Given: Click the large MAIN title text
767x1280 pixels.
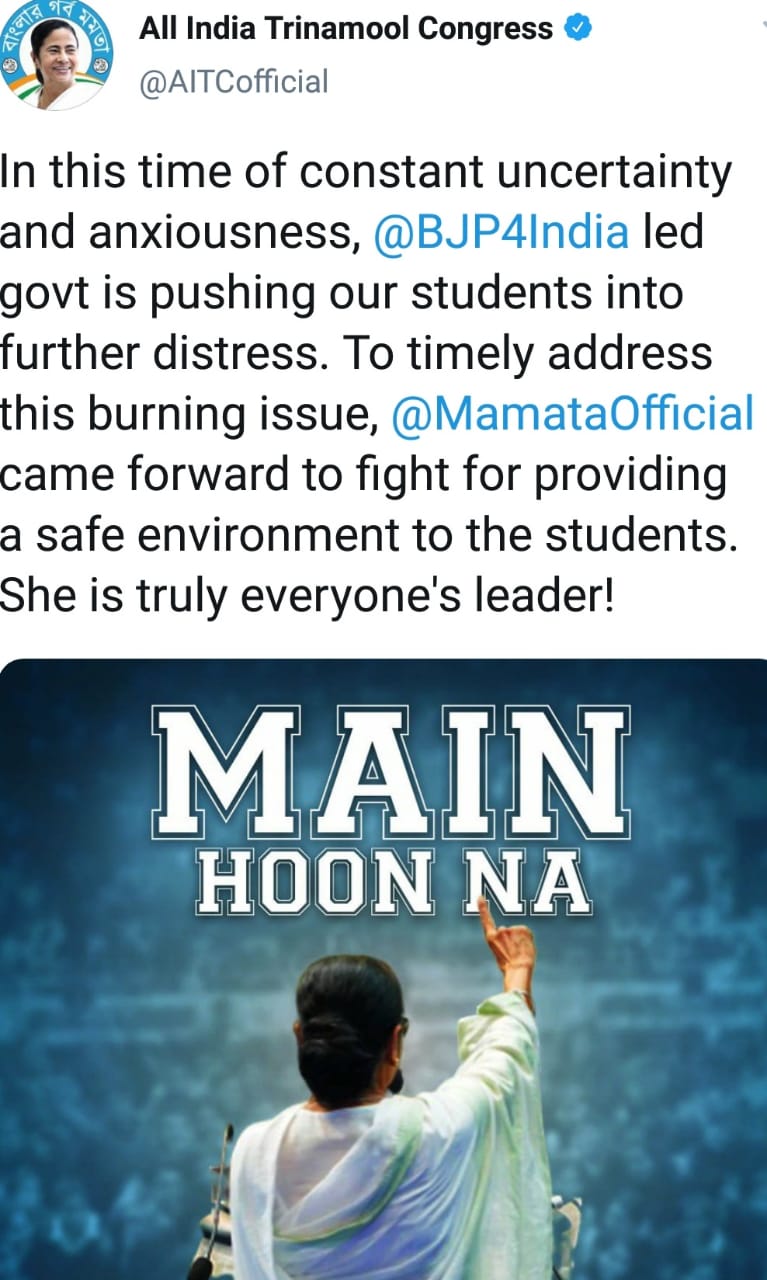Looking at the screenshot, I should pyautogui.click(x=391, y=772).
